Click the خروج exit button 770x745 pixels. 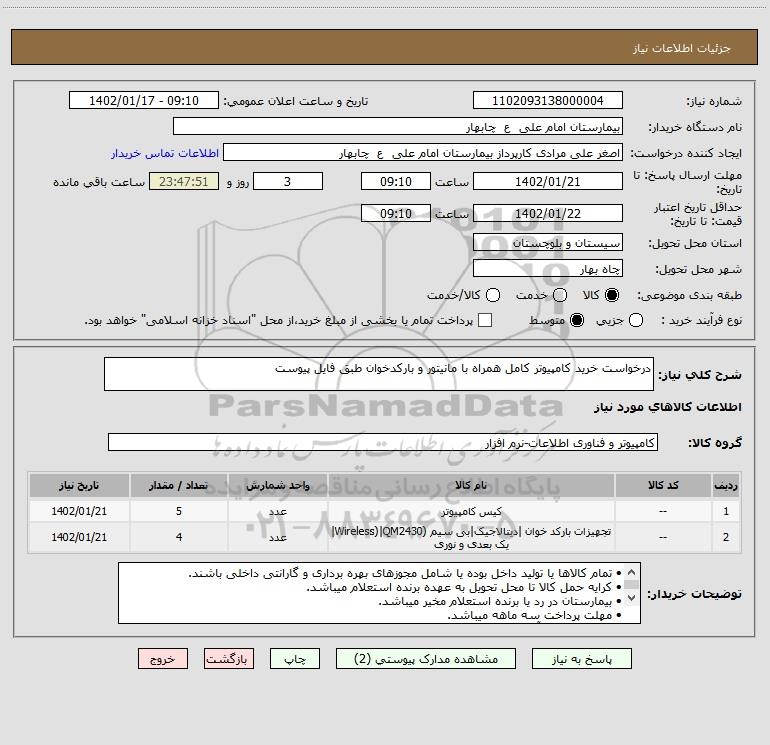pos(163,659)
